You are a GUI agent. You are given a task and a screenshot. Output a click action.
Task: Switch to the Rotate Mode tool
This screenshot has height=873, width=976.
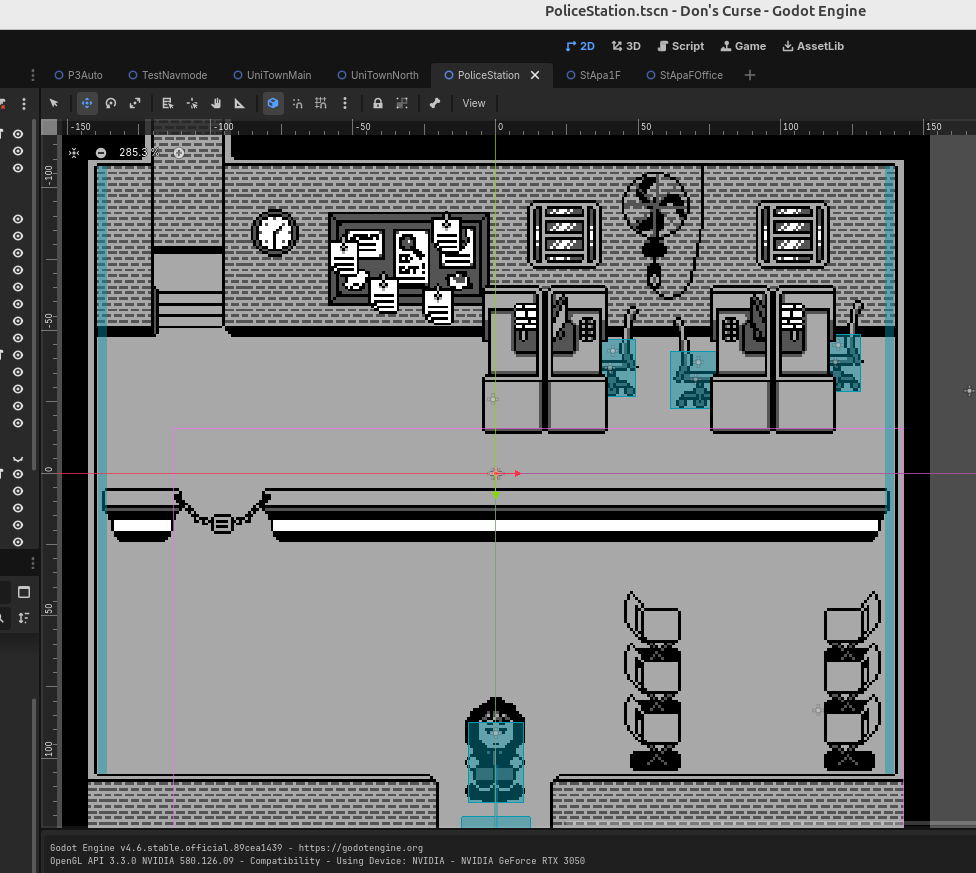(x=111, y=103)
